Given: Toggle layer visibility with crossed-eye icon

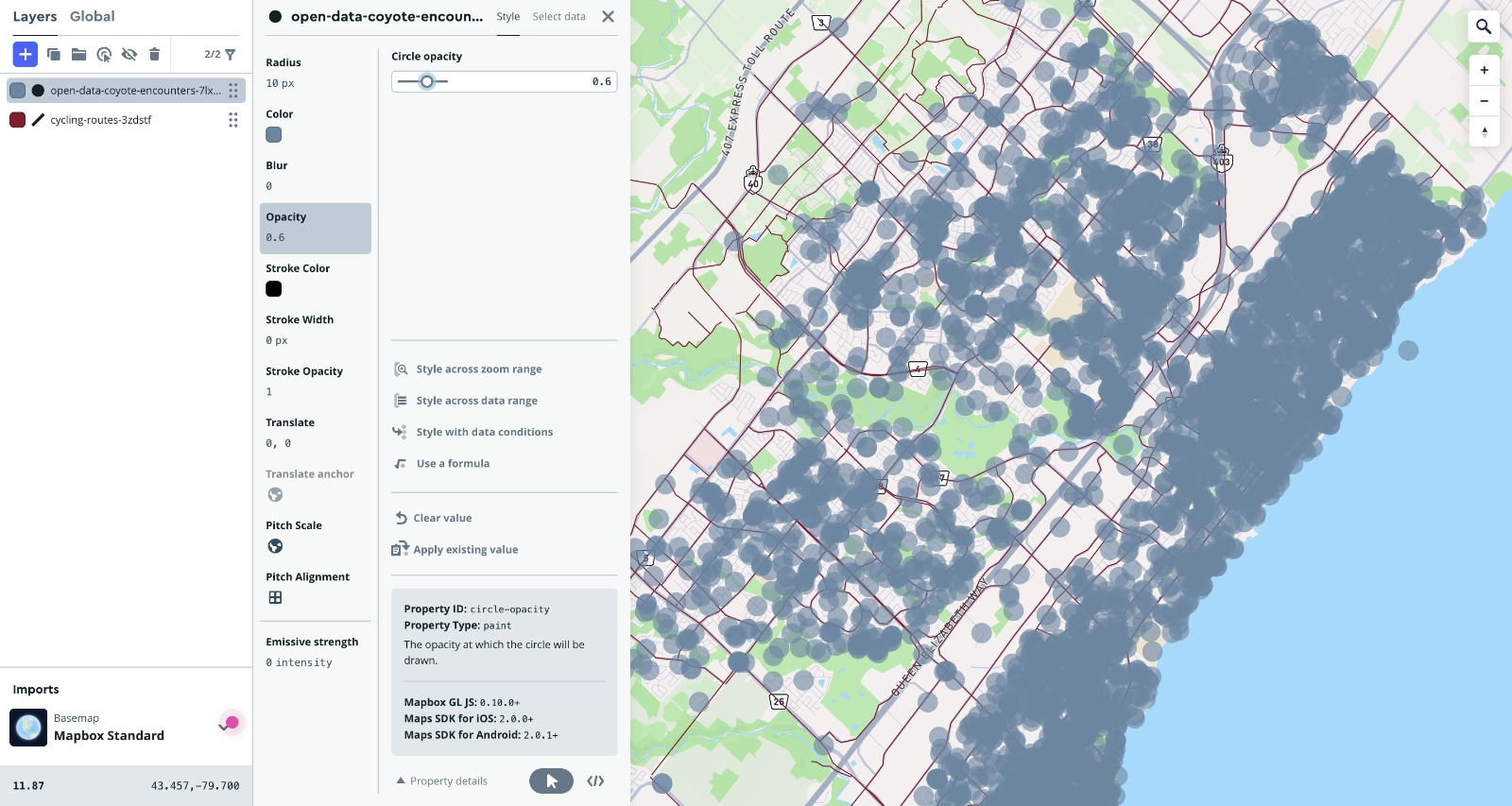Looking at the screenshot, I should tap(129, 55).
